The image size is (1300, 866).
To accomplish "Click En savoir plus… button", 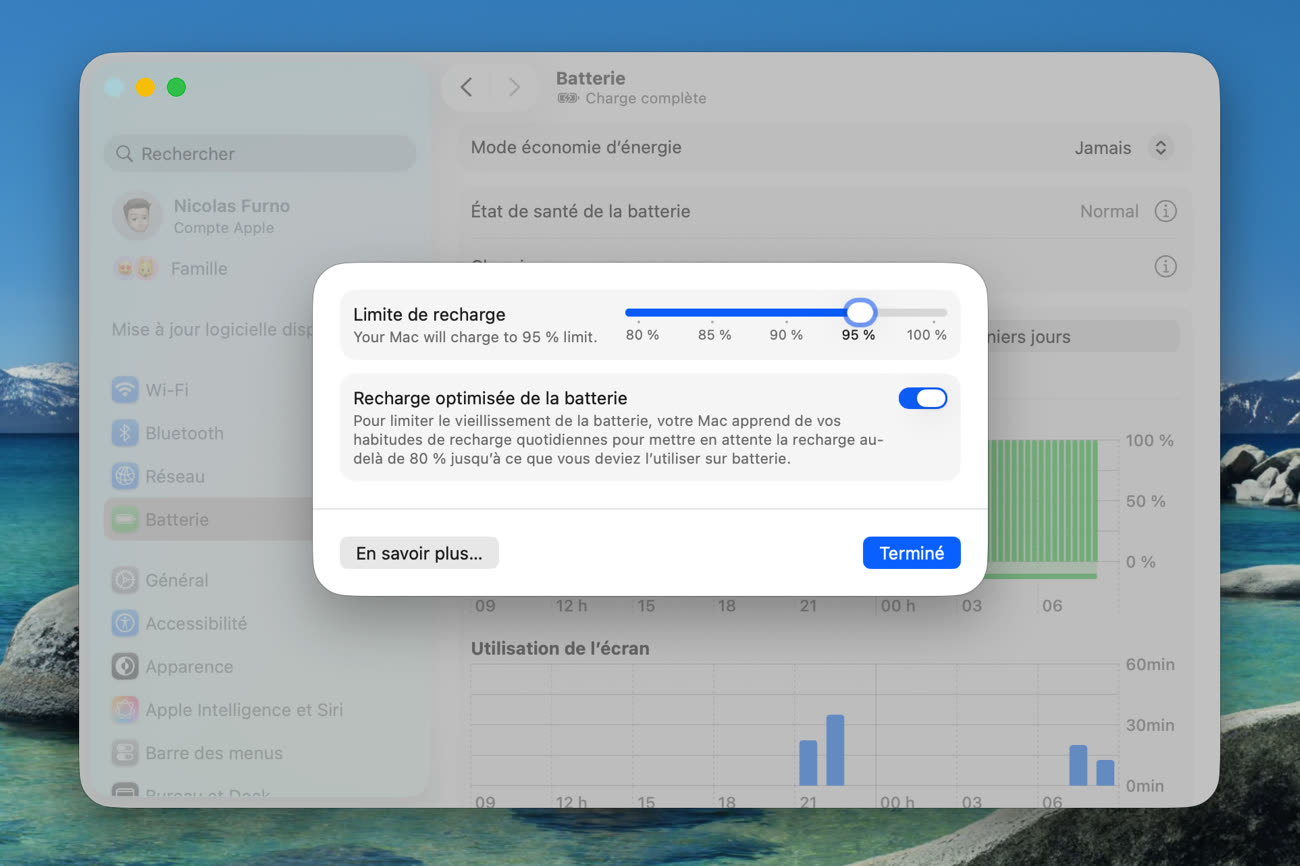I will click(419, 553).
